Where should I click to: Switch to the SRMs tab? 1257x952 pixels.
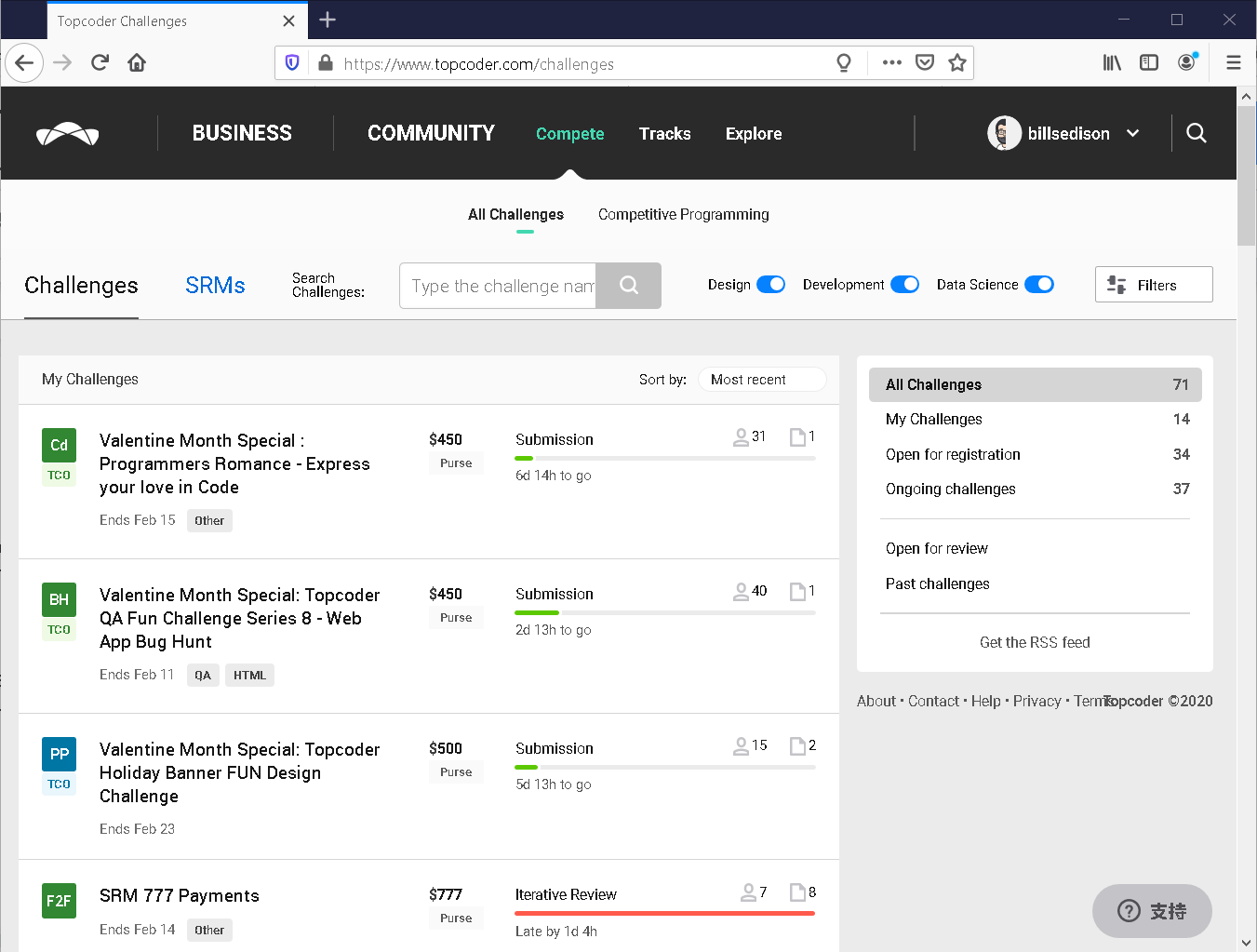click(215, 286)
